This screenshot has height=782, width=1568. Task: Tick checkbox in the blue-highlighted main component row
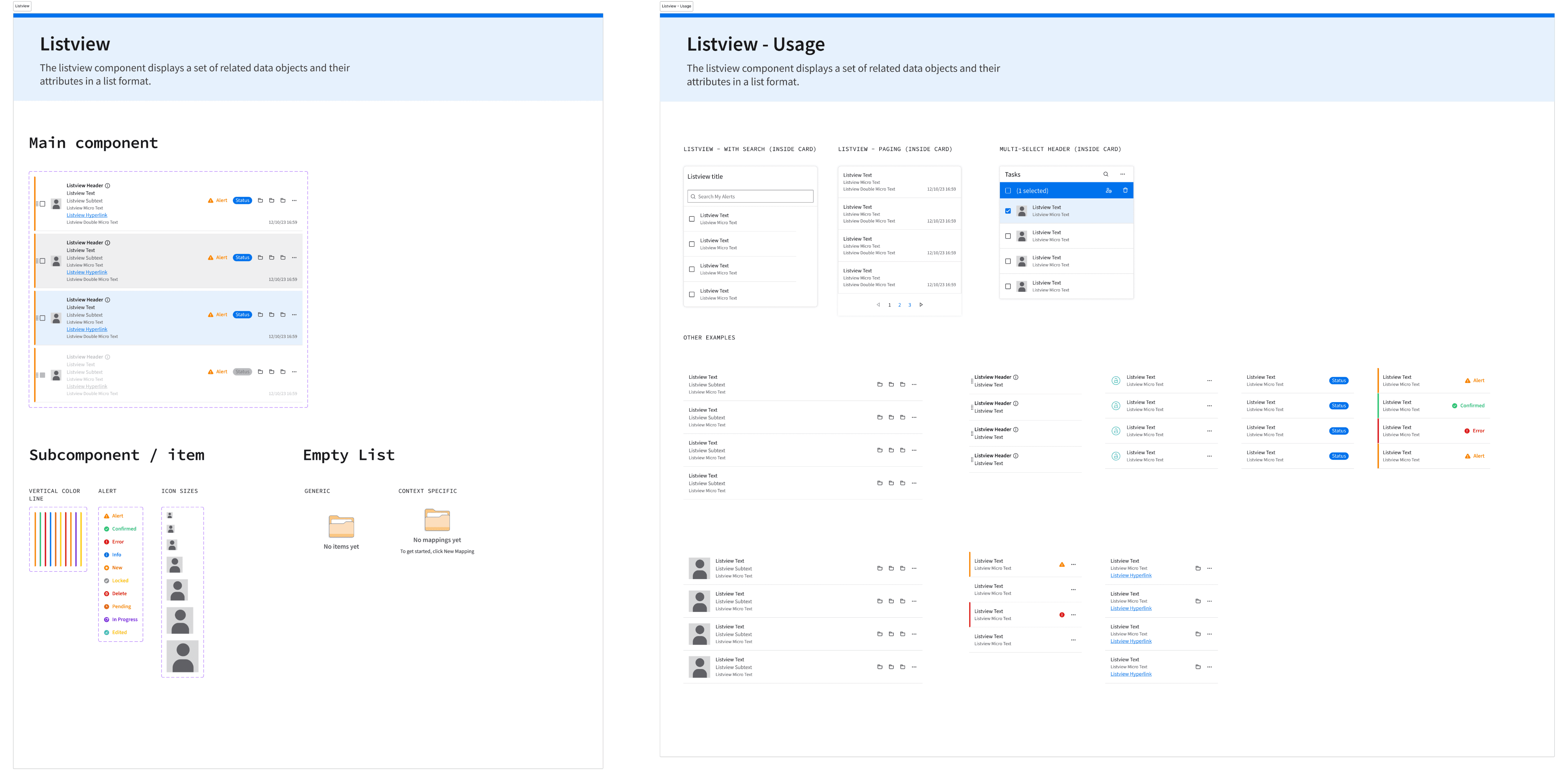42,318
